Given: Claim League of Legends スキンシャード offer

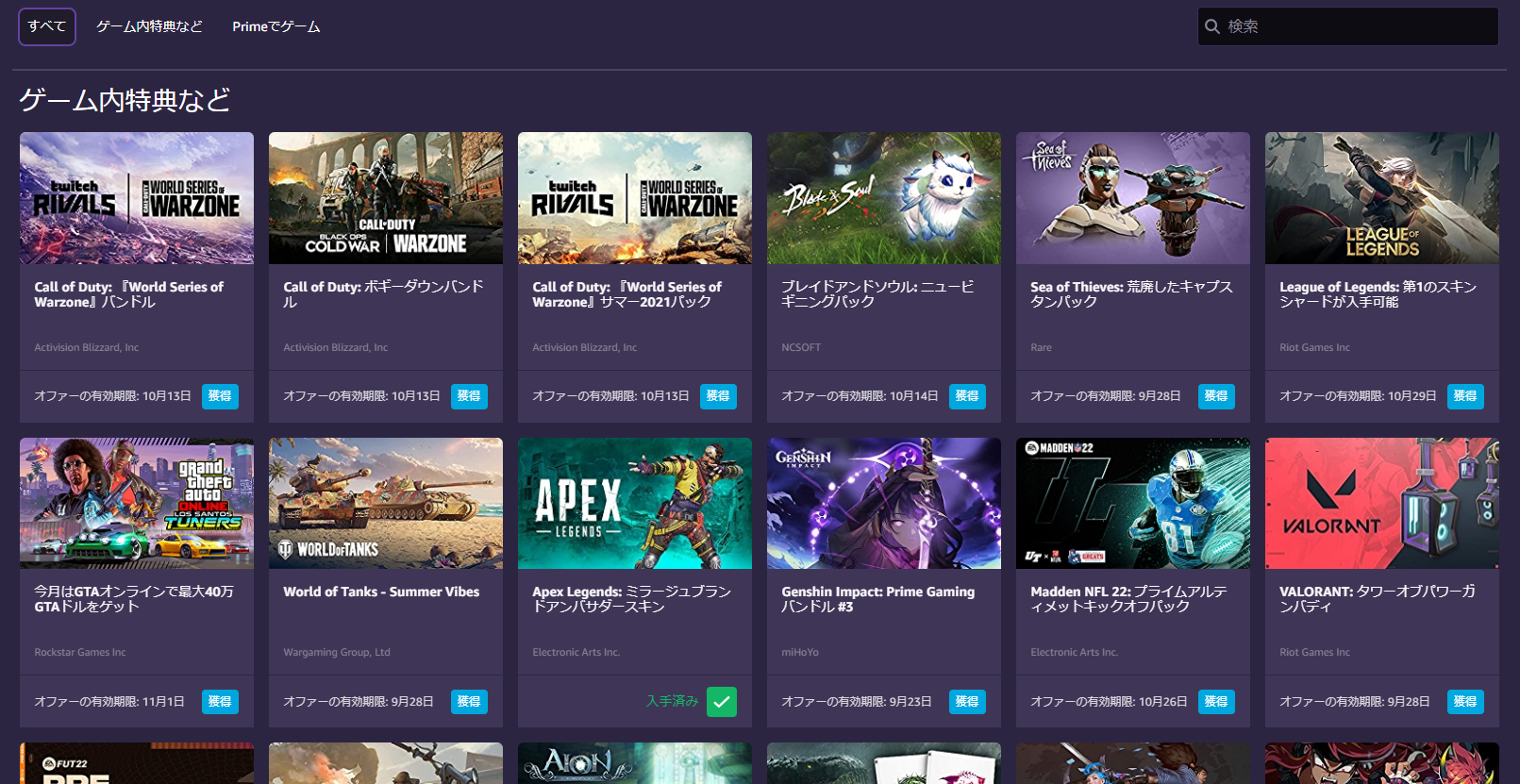Looking at the screenshot, I should click(x=1465, y=396).
